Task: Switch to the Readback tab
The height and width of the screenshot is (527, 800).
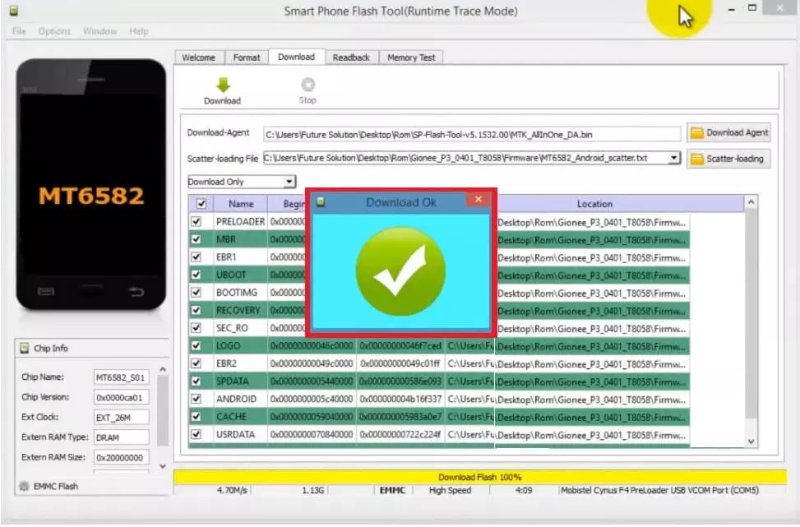Action: [351, 58]
